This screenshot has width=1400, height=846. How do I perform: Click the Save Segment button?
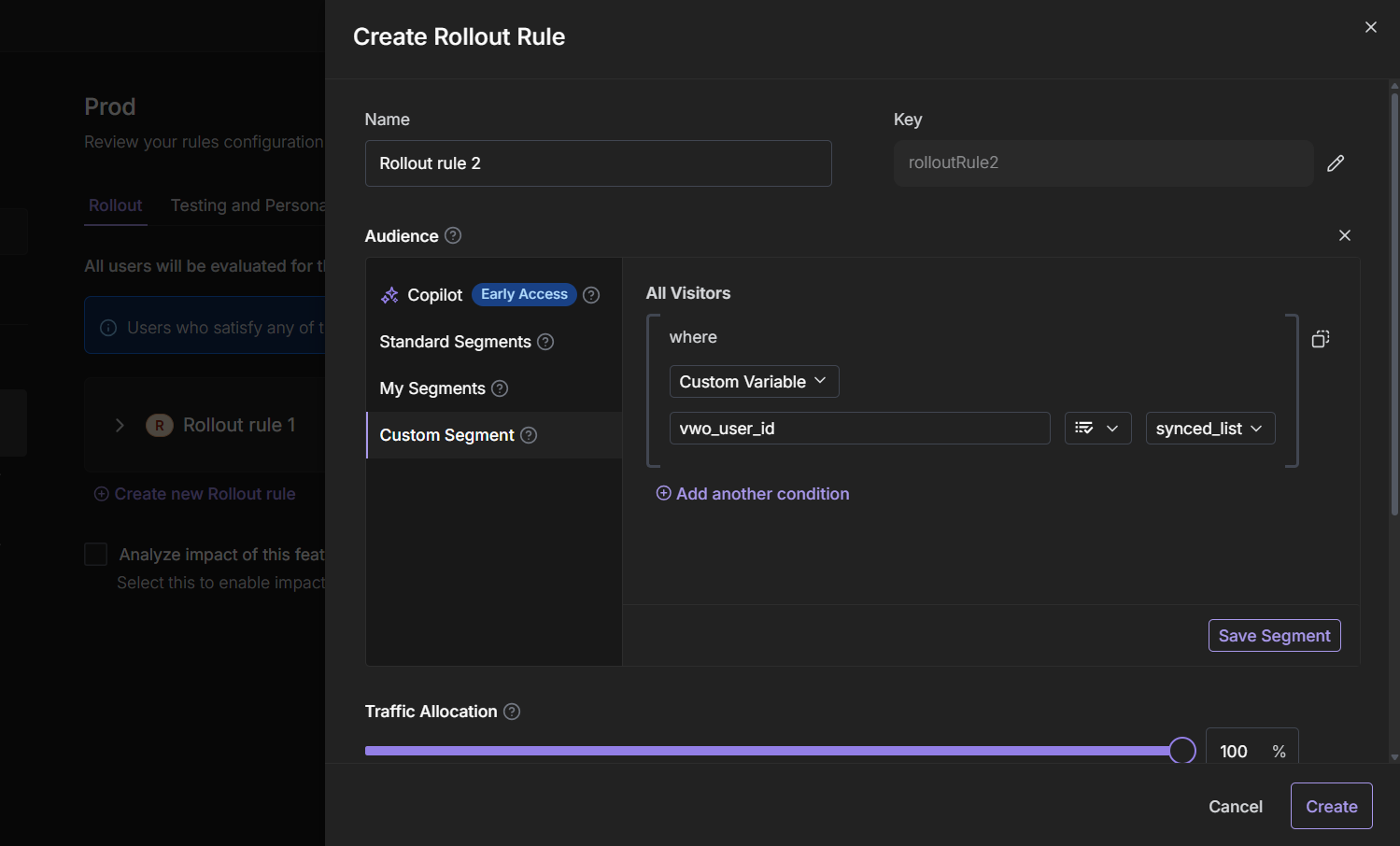[x=1274, y=636]
